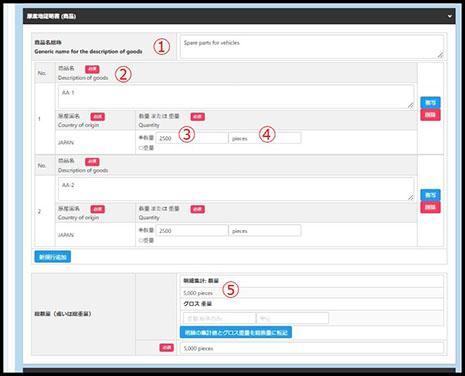
Task: Click the gross weight value input field
Action: pyautogui.click(x=219, y=318)
